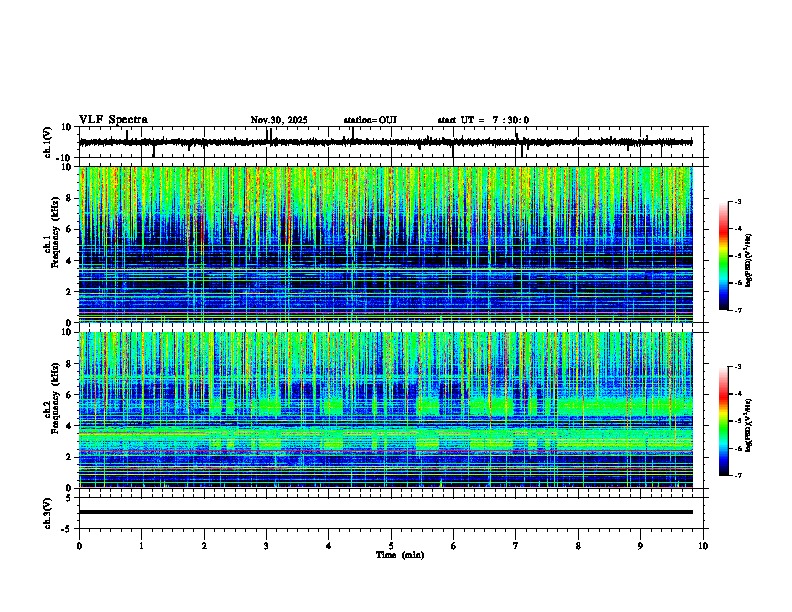The image size is (792, 612).
Task: Click the "-10" tick on ch.1(V) axis
Action: [65, 157]
